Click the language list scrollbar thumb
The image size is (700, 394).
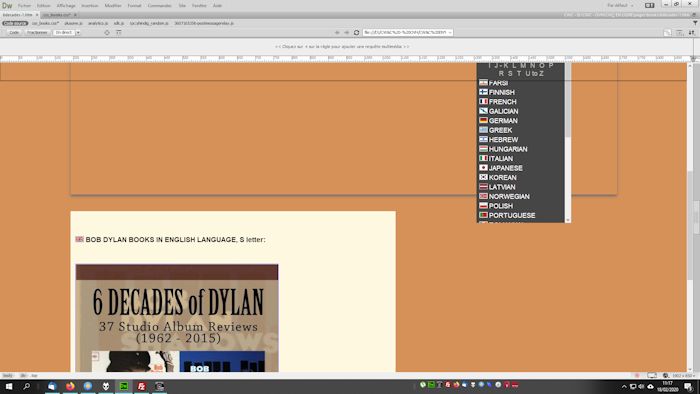[x=568, y=100]
